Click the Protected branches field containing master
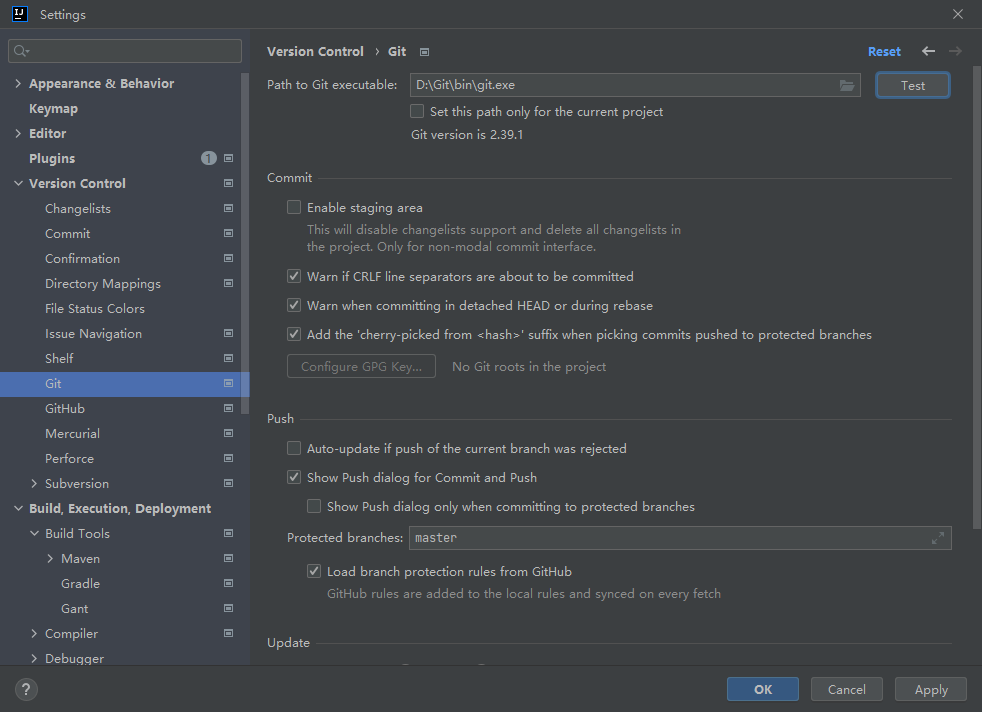The height and width of the screenshot is (712, 982). [x=680, y=538]
